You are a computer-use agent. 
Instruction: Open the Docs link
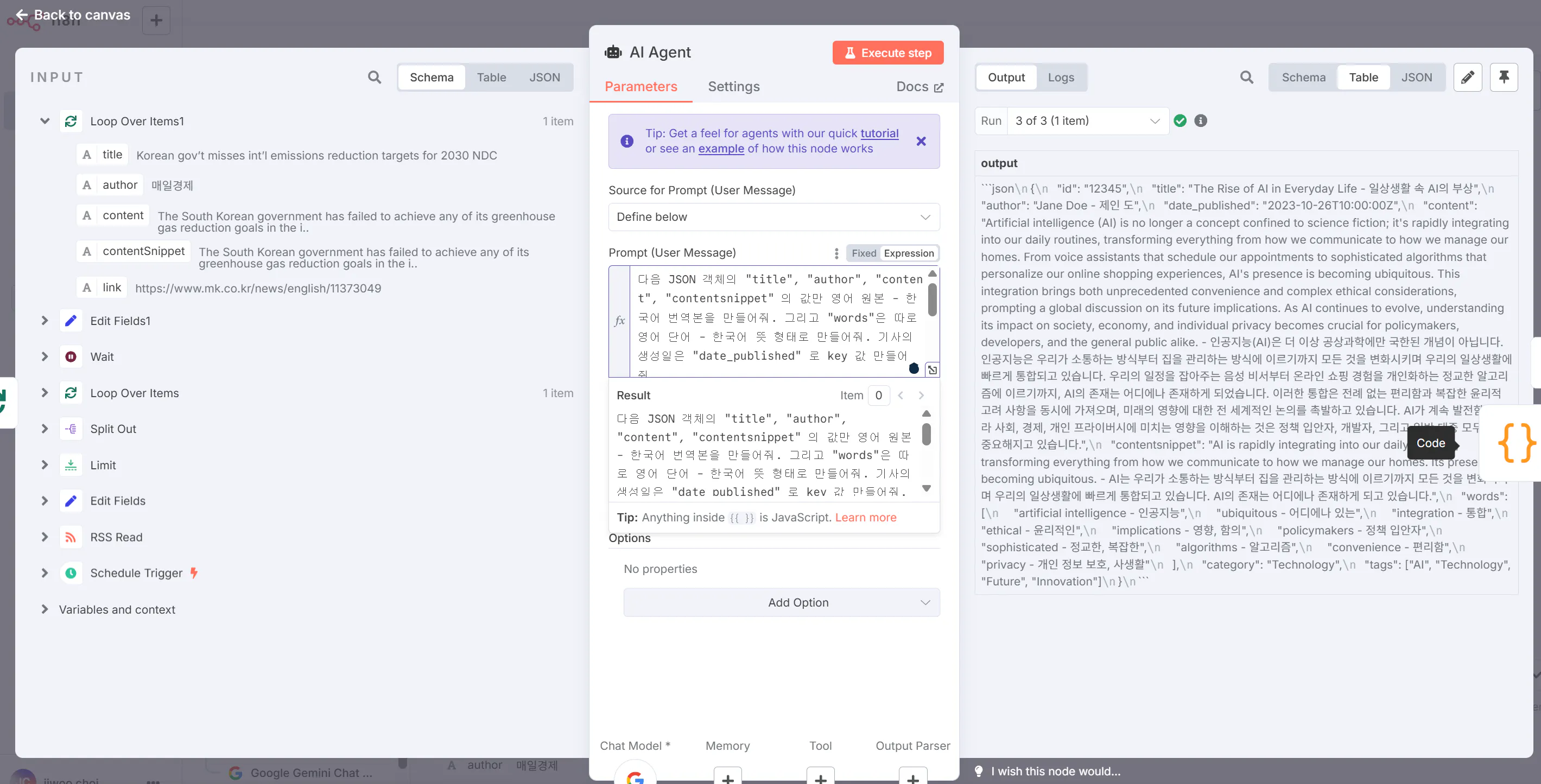[920, 87]
